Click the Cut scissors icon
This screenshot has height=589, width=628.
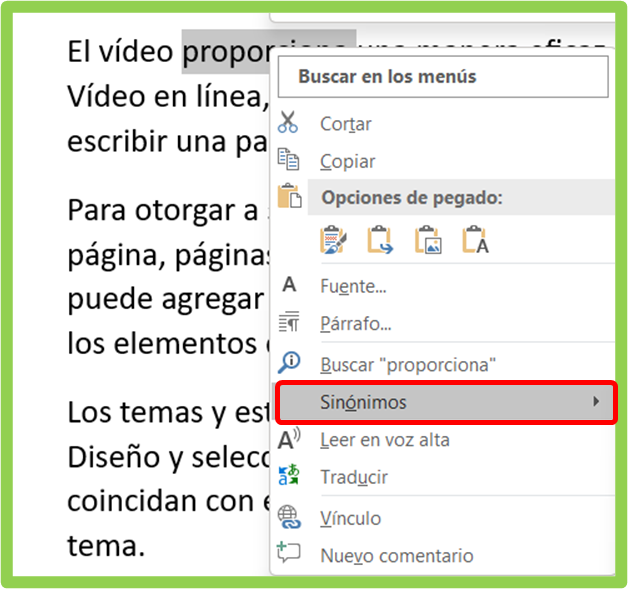point(288,122)
